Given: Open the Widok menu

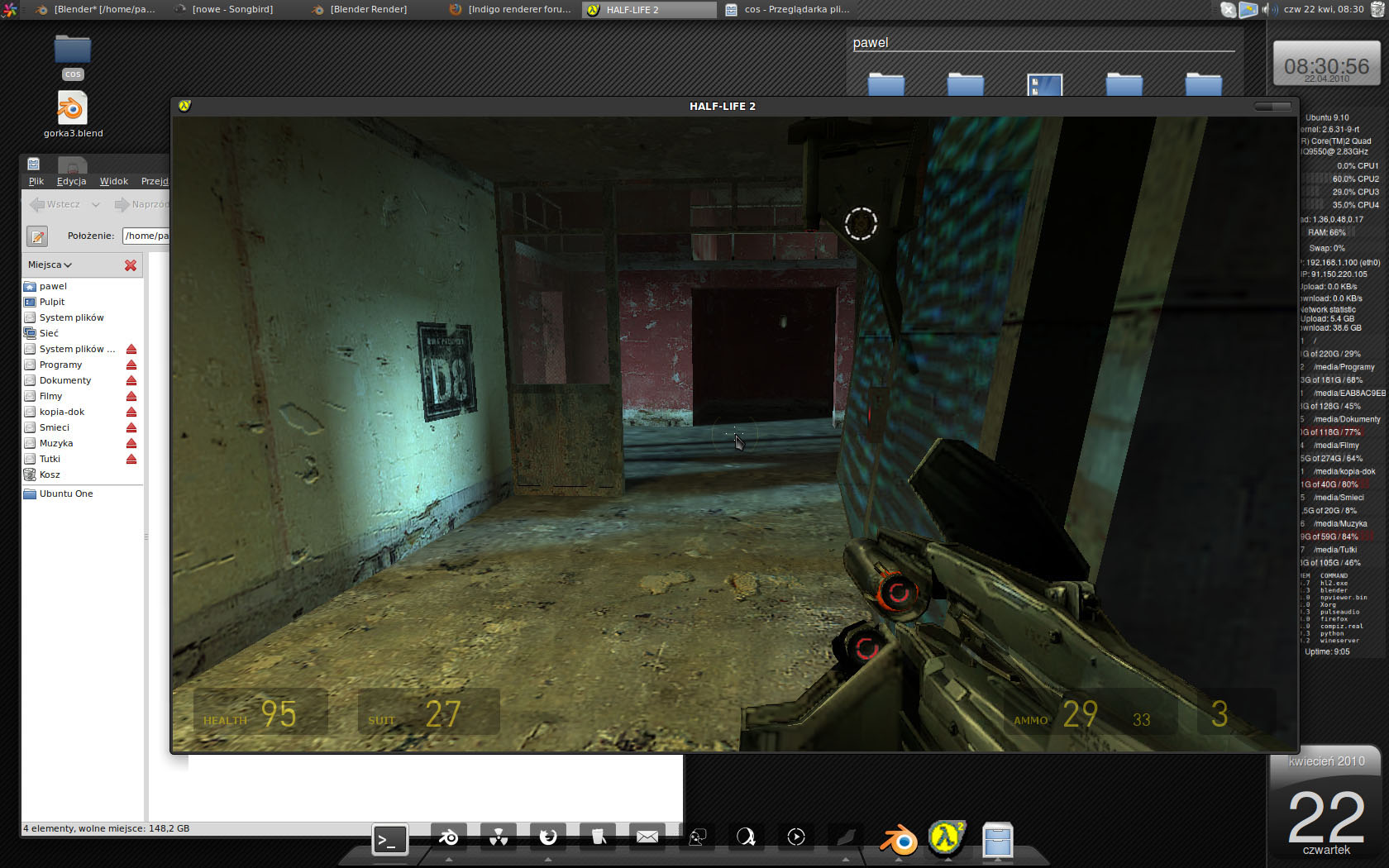Looking at the screenshot, I should click(x=113, y=181).
